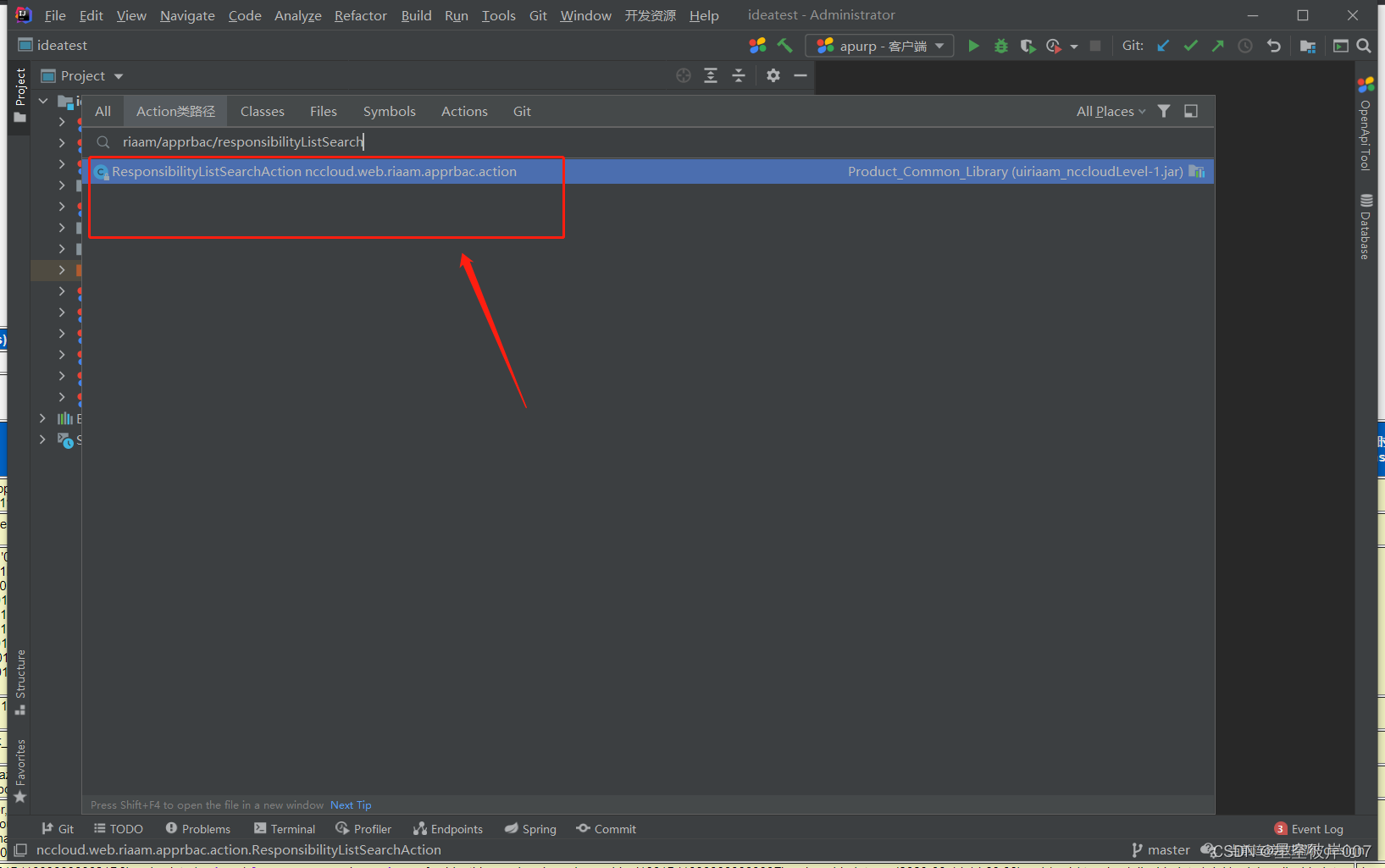Screen dimensions: 1385x868
Task: Open the All Places scope dropdown
Action: (1111, 111)
